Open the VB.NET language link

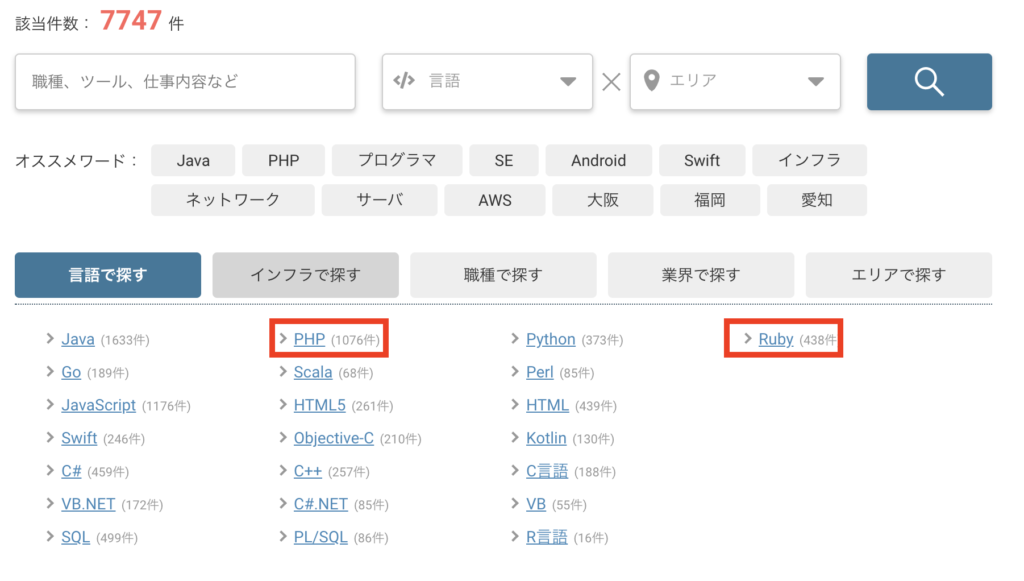point(88,504)
